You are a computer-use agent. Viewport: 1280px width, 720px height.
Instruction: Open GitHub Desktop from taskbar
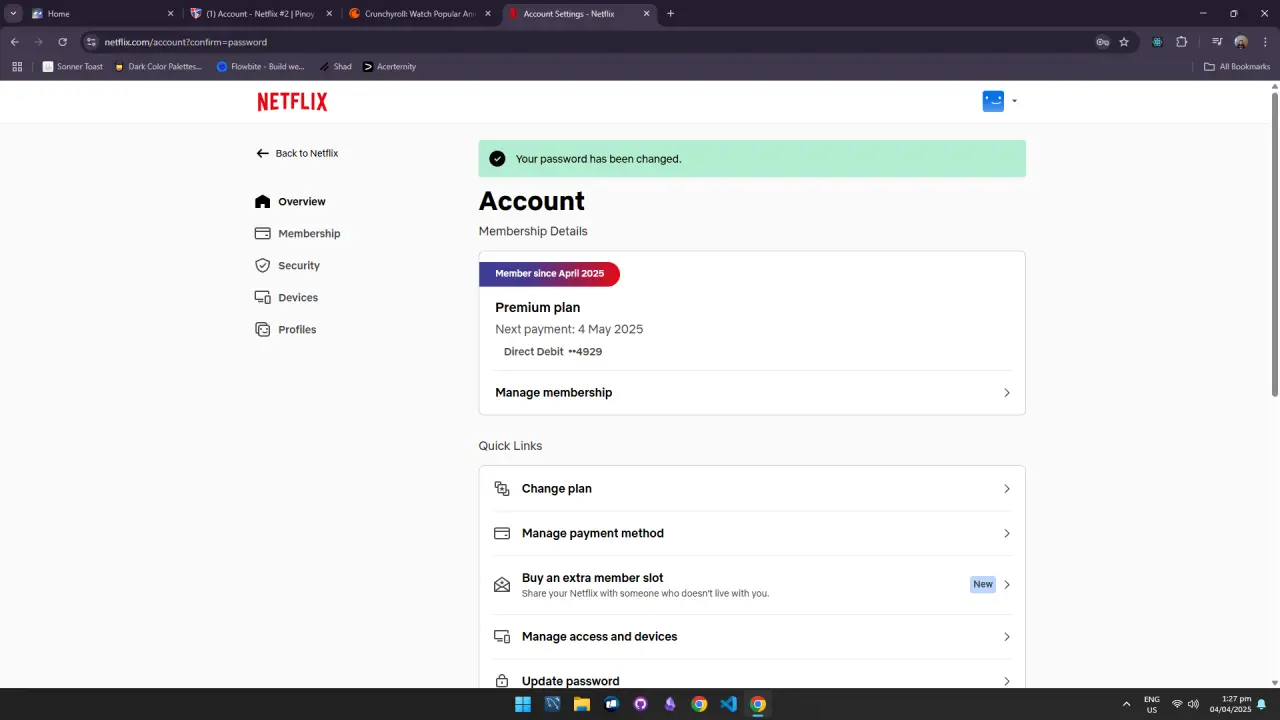(641, 704)
